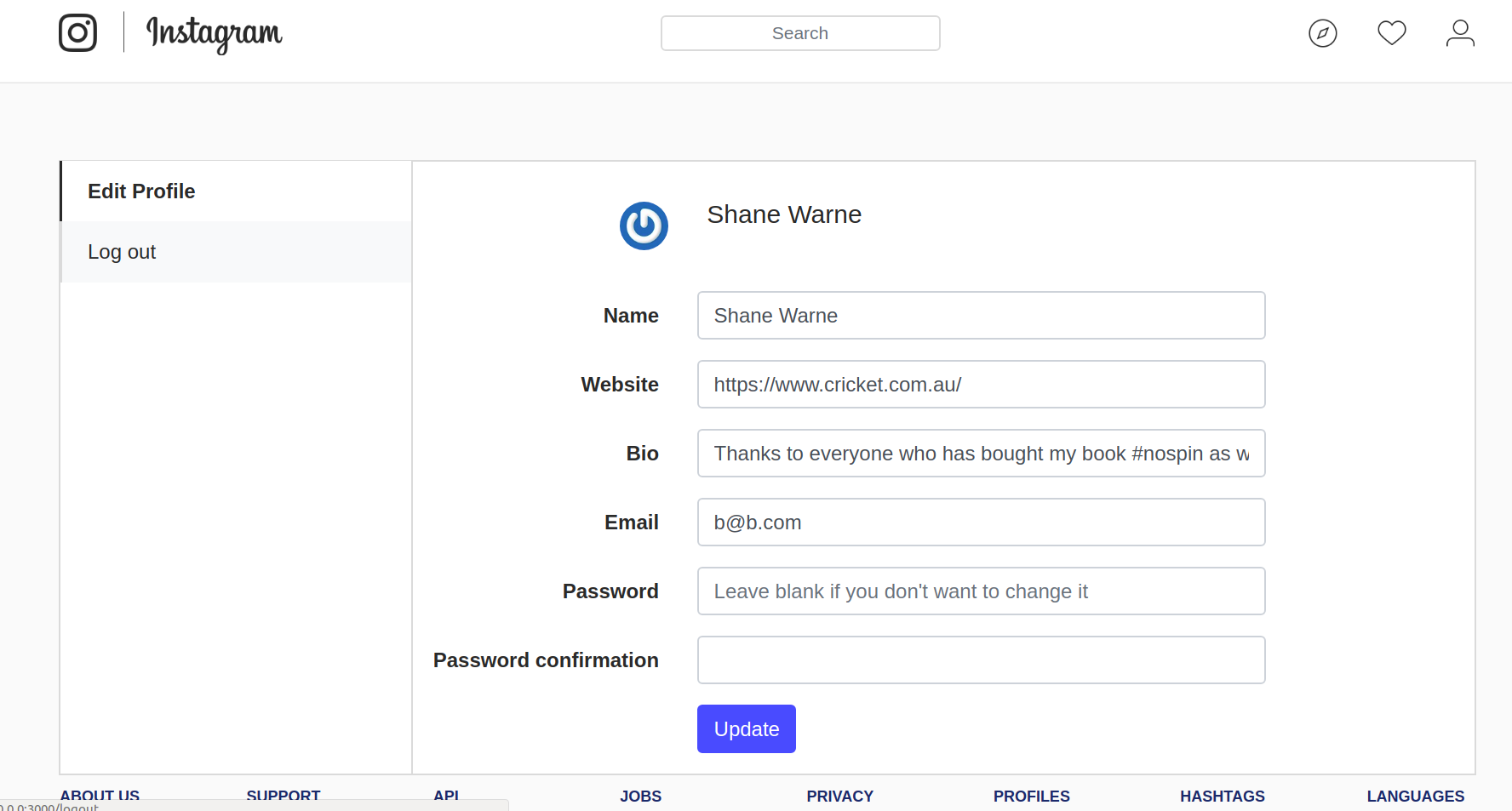Click the Password confirmation field
This screenshot has height=811, width=1512.
click(x=981, y=660)
